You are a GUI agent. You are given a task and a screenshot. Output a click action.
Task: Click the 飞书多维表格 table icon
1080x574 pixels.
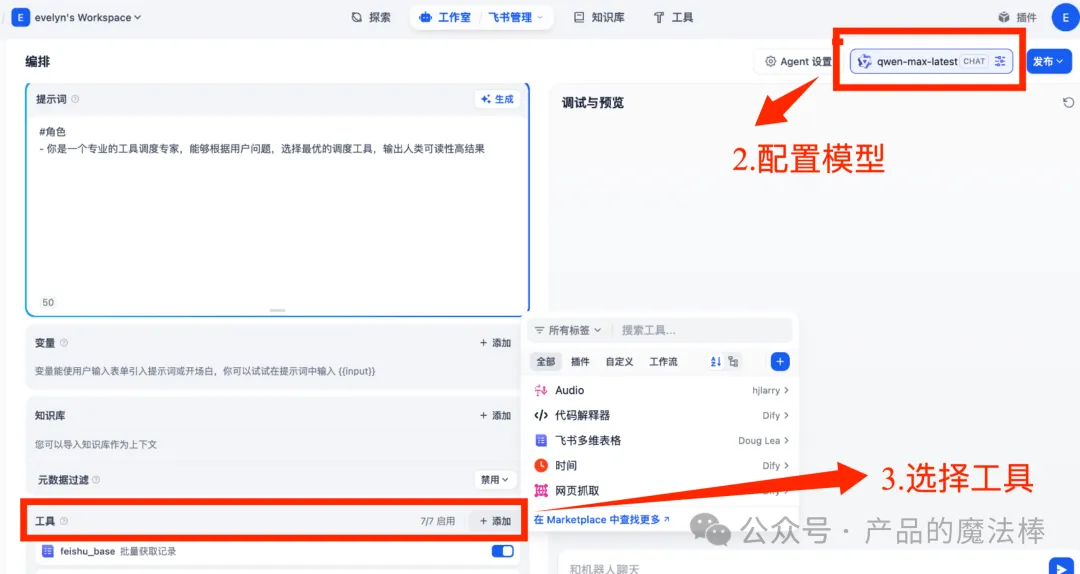coord(541,440)
